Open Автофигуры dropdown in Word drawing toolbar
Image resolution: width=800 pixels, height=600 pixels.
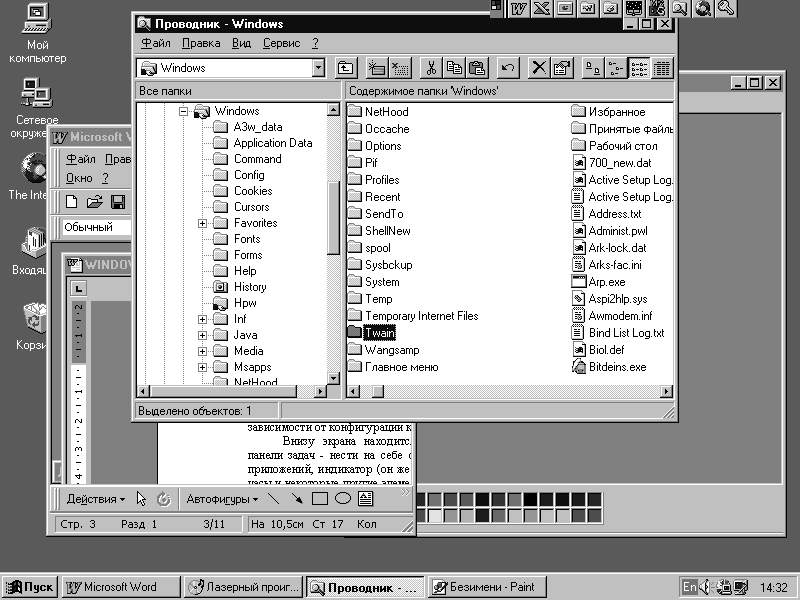(x=222, y=499)
